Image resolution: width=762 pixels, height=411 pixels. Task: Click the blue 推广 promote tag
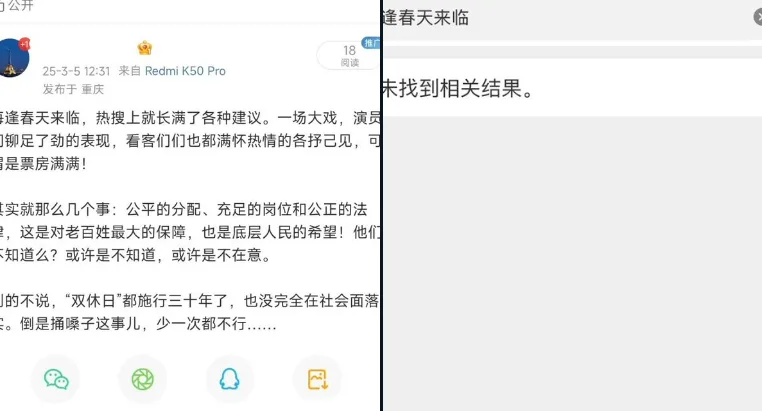(371, 43)
